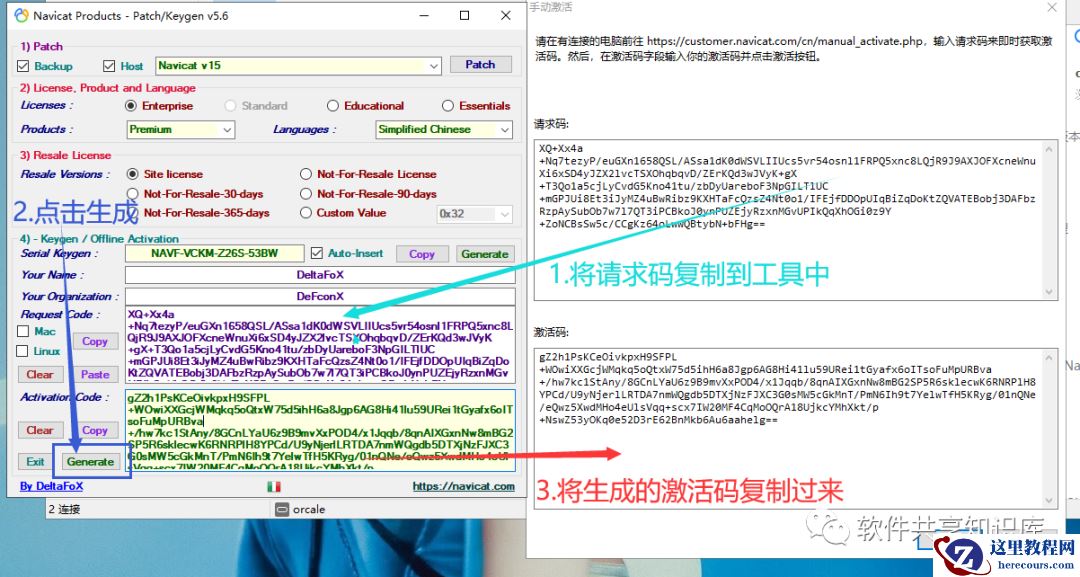1080x577 pixels.
Task: Click the 请求码 text area in activation dialog
Action: click(796, 220)
